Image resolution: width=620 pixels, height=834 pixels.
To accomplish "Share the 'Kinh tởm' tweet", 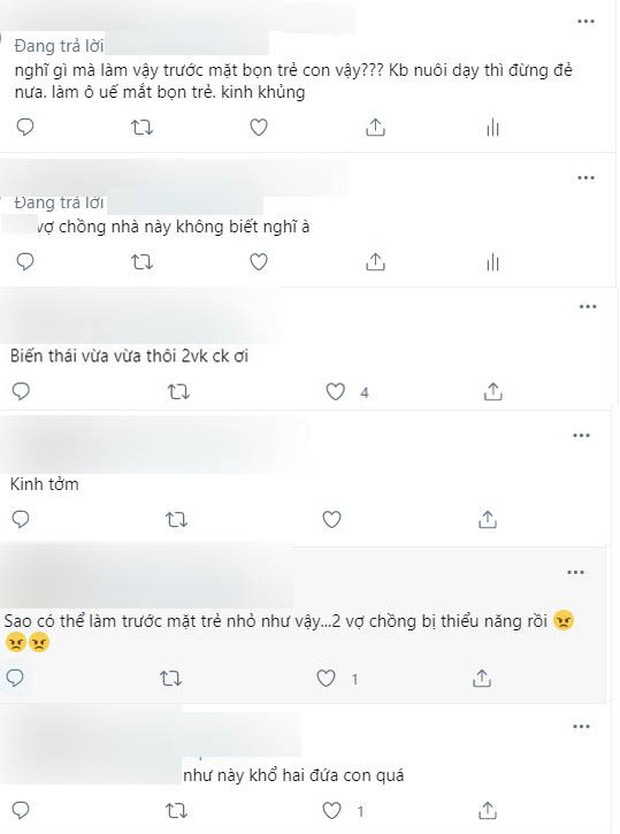I will click(x=488, y=519).
